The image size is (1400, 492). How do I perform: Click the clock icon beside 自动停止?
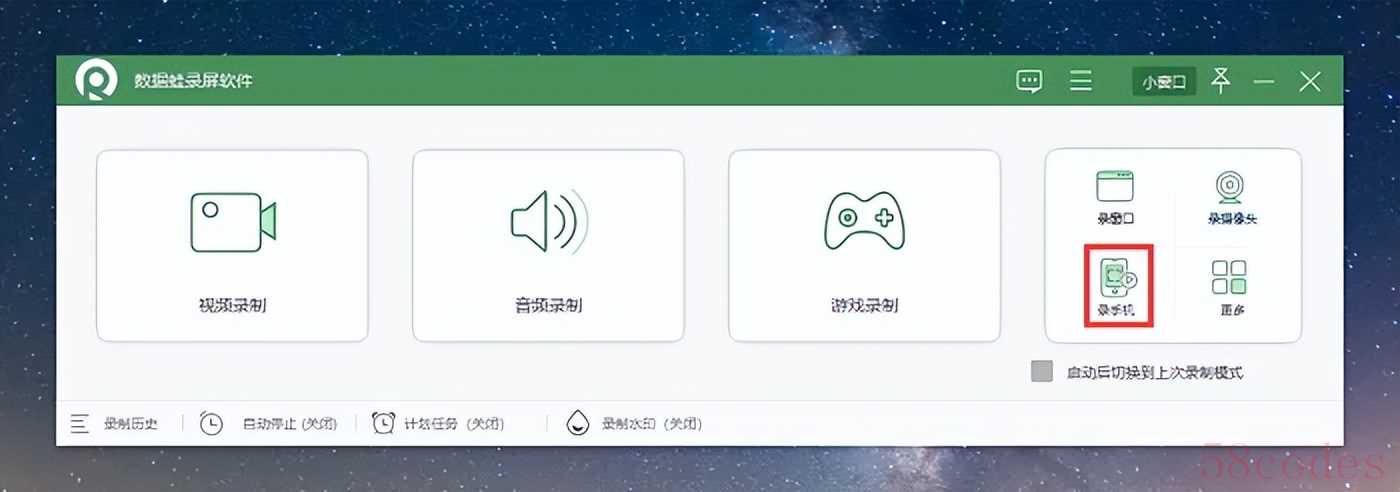coord(211,423)
